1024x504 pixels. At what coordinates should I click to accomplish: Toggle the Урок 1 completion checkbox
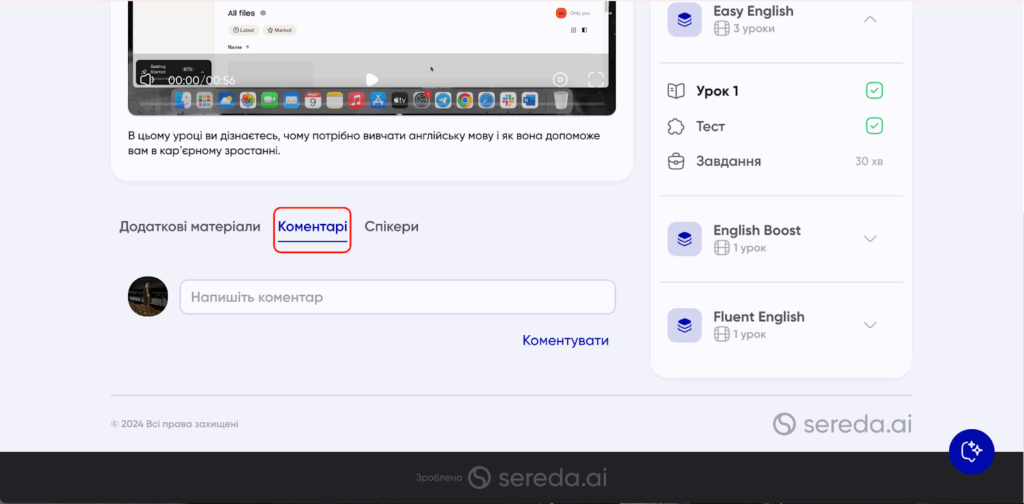(874, 91)
